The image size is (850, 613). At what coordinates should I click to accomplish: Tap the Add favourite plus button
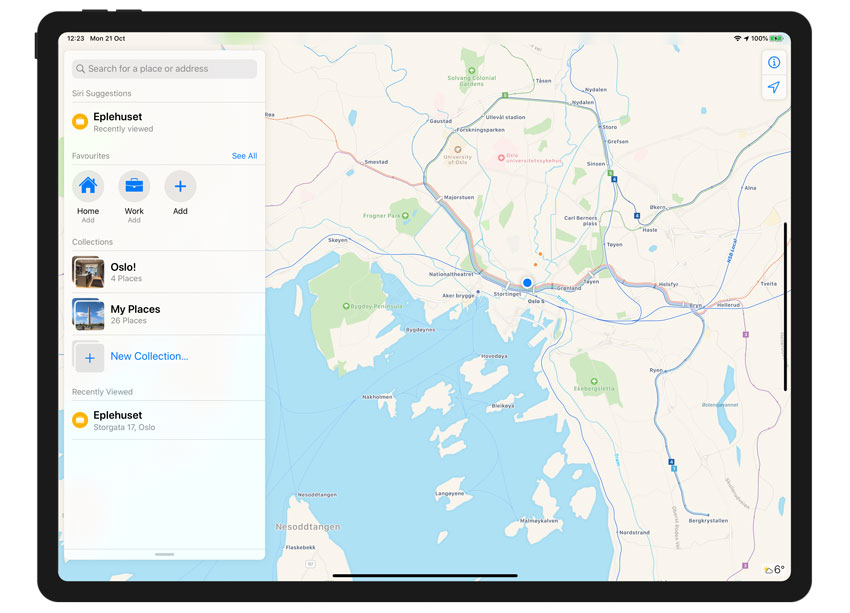[180, 186]
